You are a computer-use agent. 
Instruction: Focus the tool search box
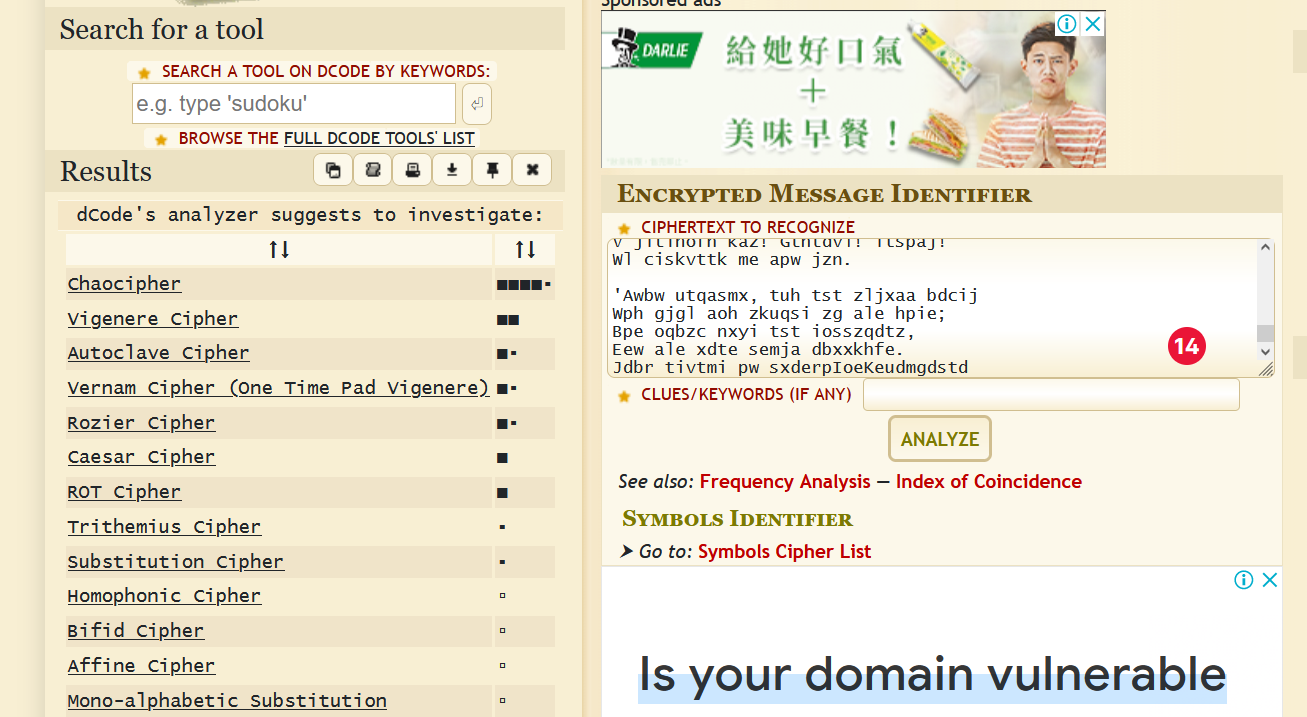294,104
